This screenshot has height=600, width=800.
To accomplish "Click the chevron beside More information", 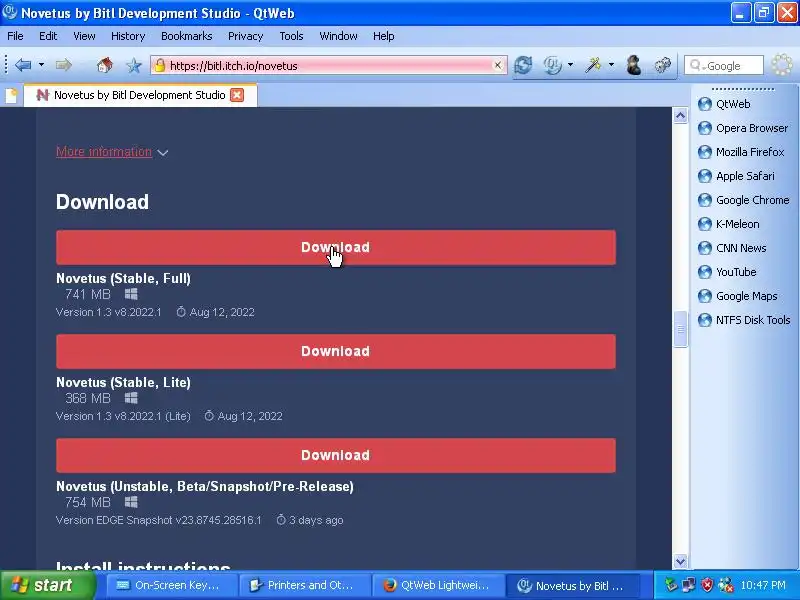I will (163, 153).
